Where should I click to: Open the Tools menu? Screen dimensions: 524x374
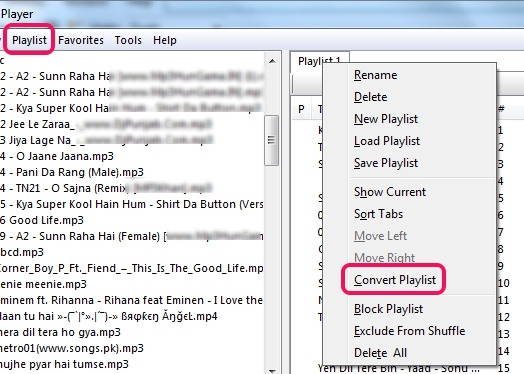128,40
